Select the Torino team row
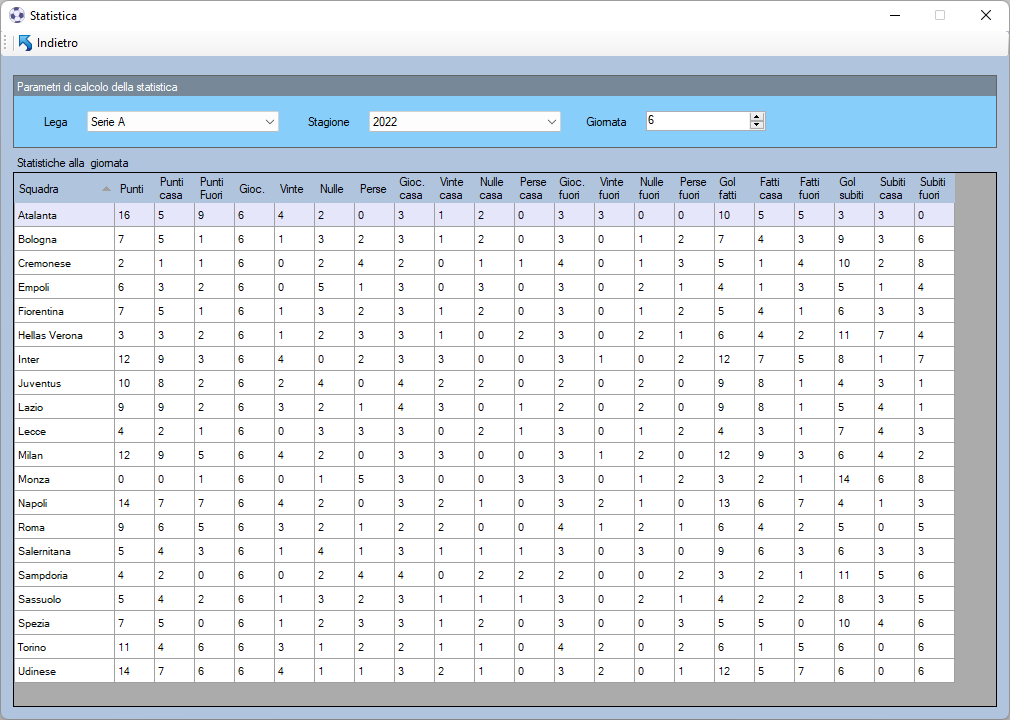This screenshot has height=720, width=1010. [x=484, y=647]
